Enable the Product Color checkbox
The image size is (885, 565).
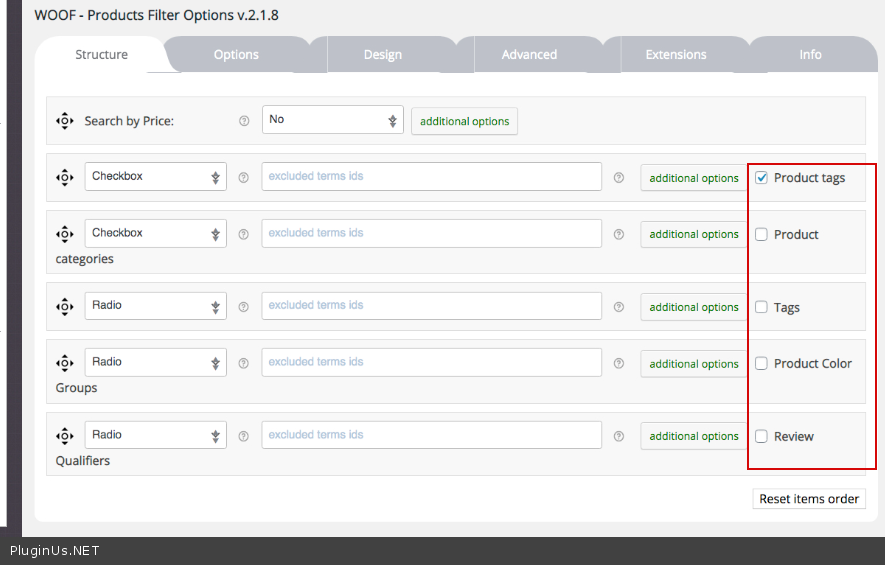point(762,363)
